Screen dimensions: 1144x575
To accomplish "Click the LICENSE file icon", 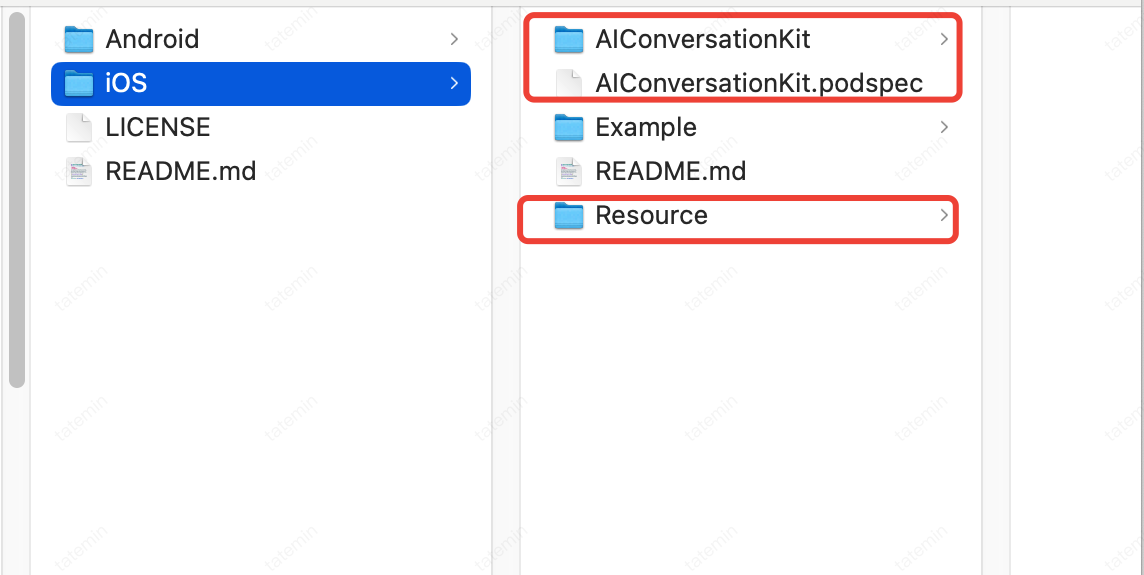I will [79, 127].
